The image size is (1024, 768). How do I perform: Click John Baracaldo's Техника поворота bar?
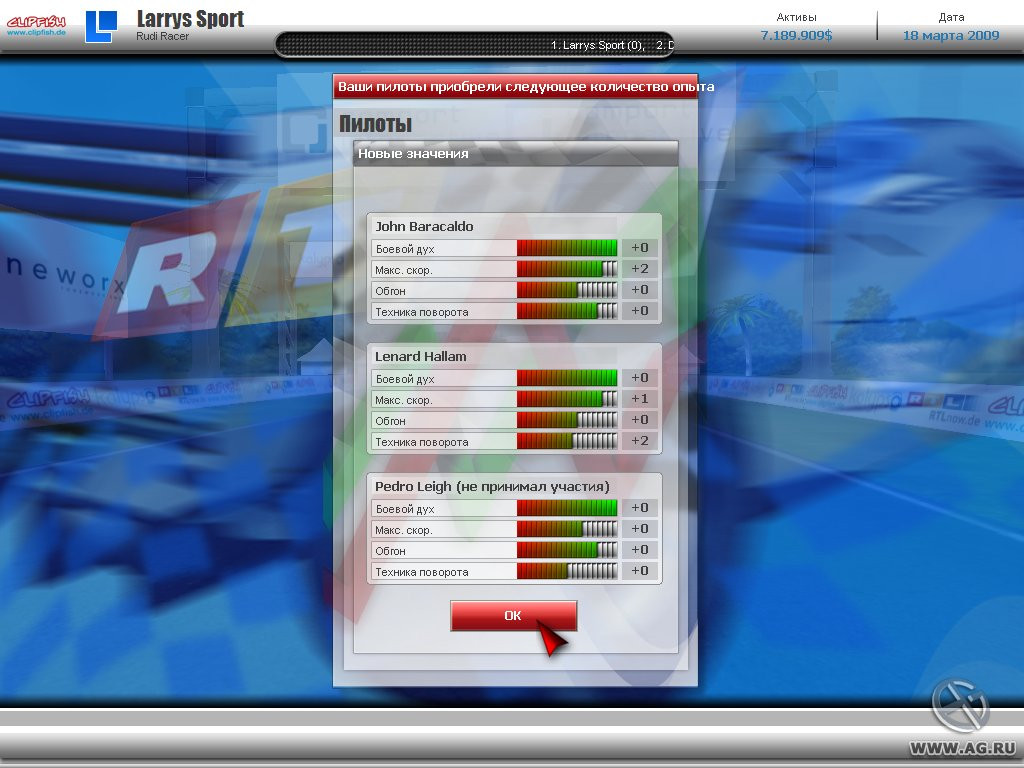click(x=567, y=311)
